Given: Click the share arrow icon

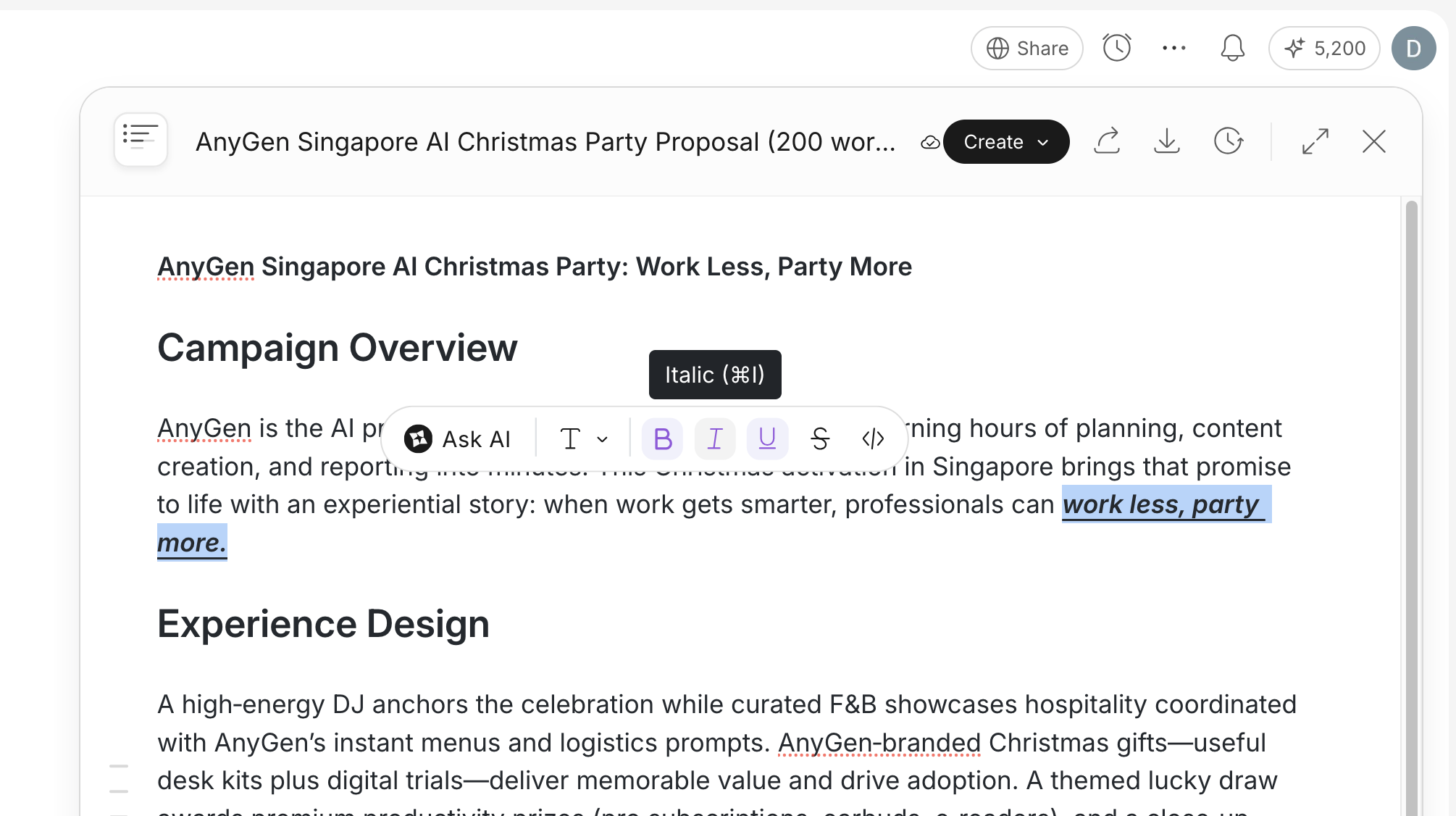Looking at the screenshot, I should point(1107,141).
